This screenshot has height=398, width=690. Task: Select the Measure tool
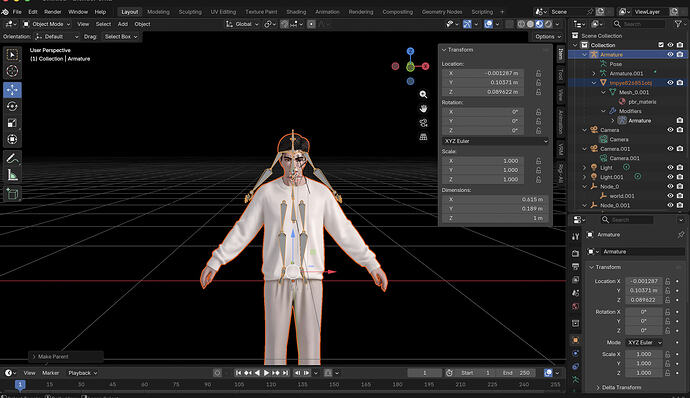12,175
